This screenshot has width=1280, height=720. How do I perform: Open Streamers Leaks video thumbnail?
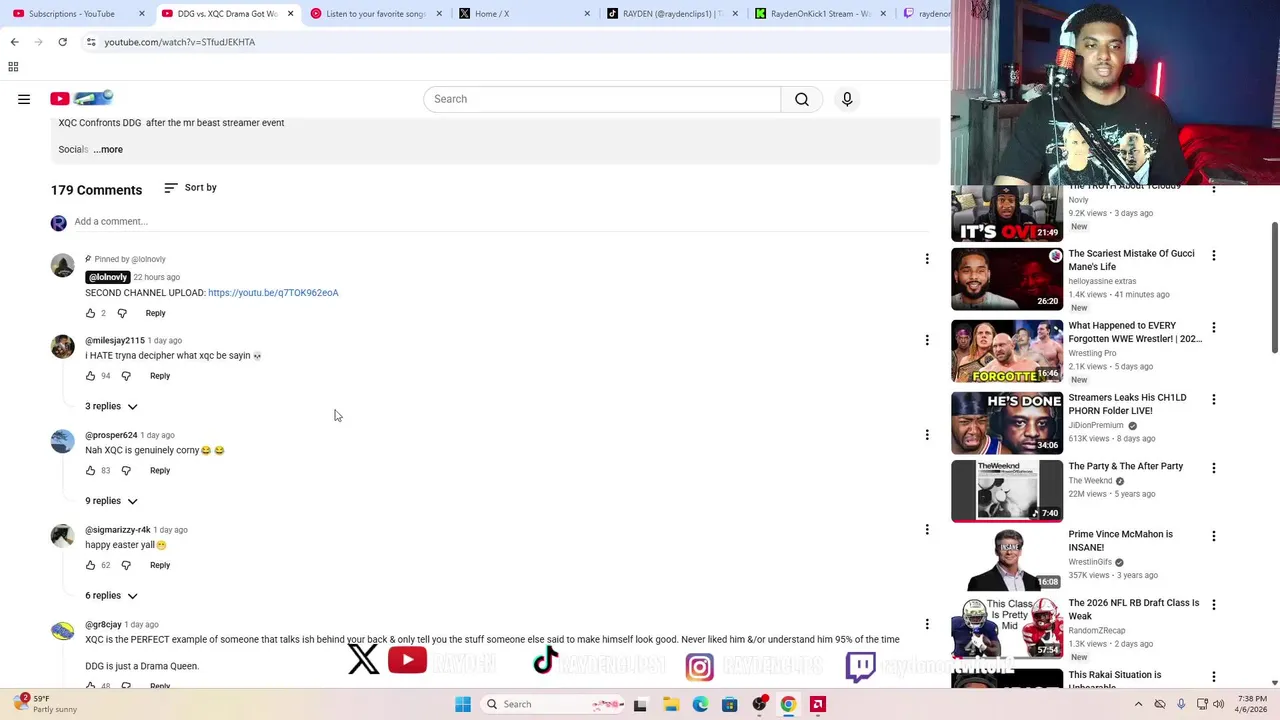(1007, 423)
